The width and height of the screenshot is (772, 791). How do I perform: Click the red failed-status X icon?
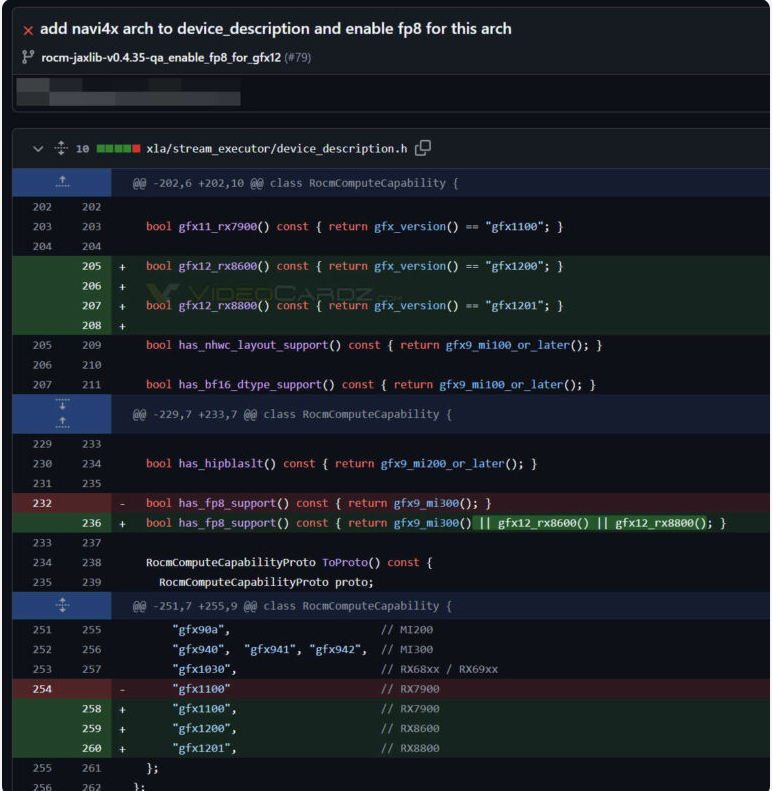[x=28, y=30]
